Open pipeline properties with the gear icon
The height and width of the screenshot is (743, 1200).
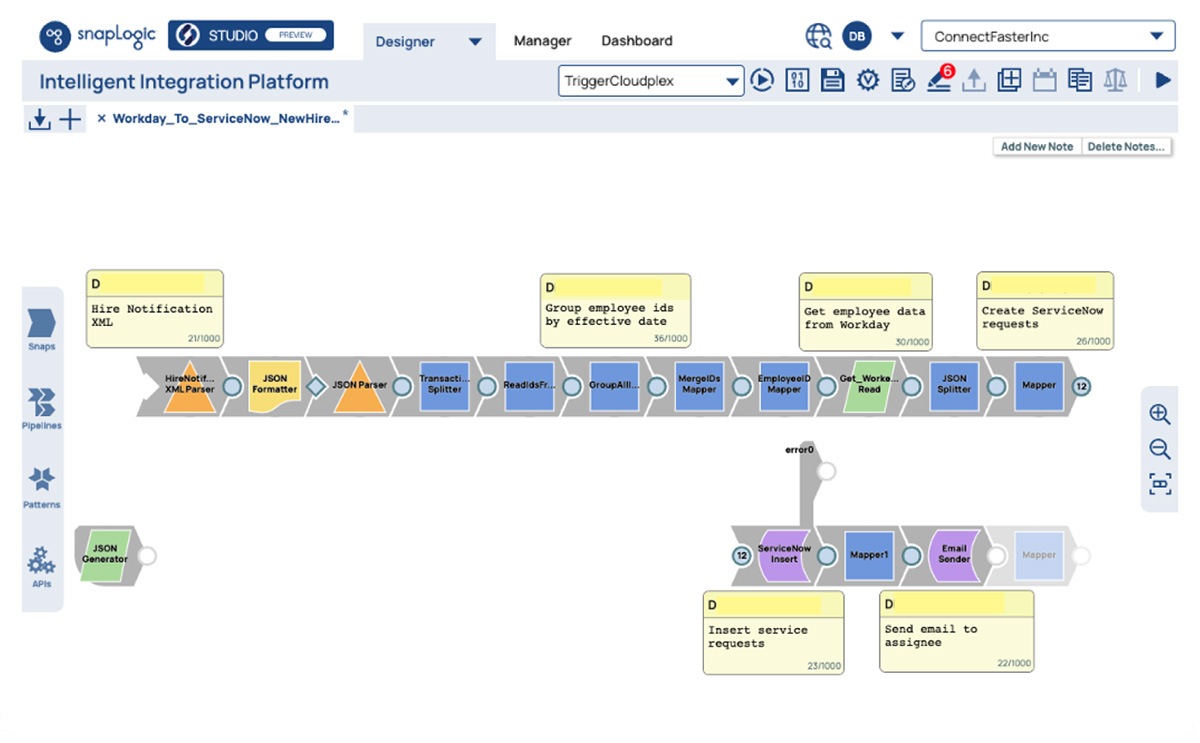[x=867, y=80]
